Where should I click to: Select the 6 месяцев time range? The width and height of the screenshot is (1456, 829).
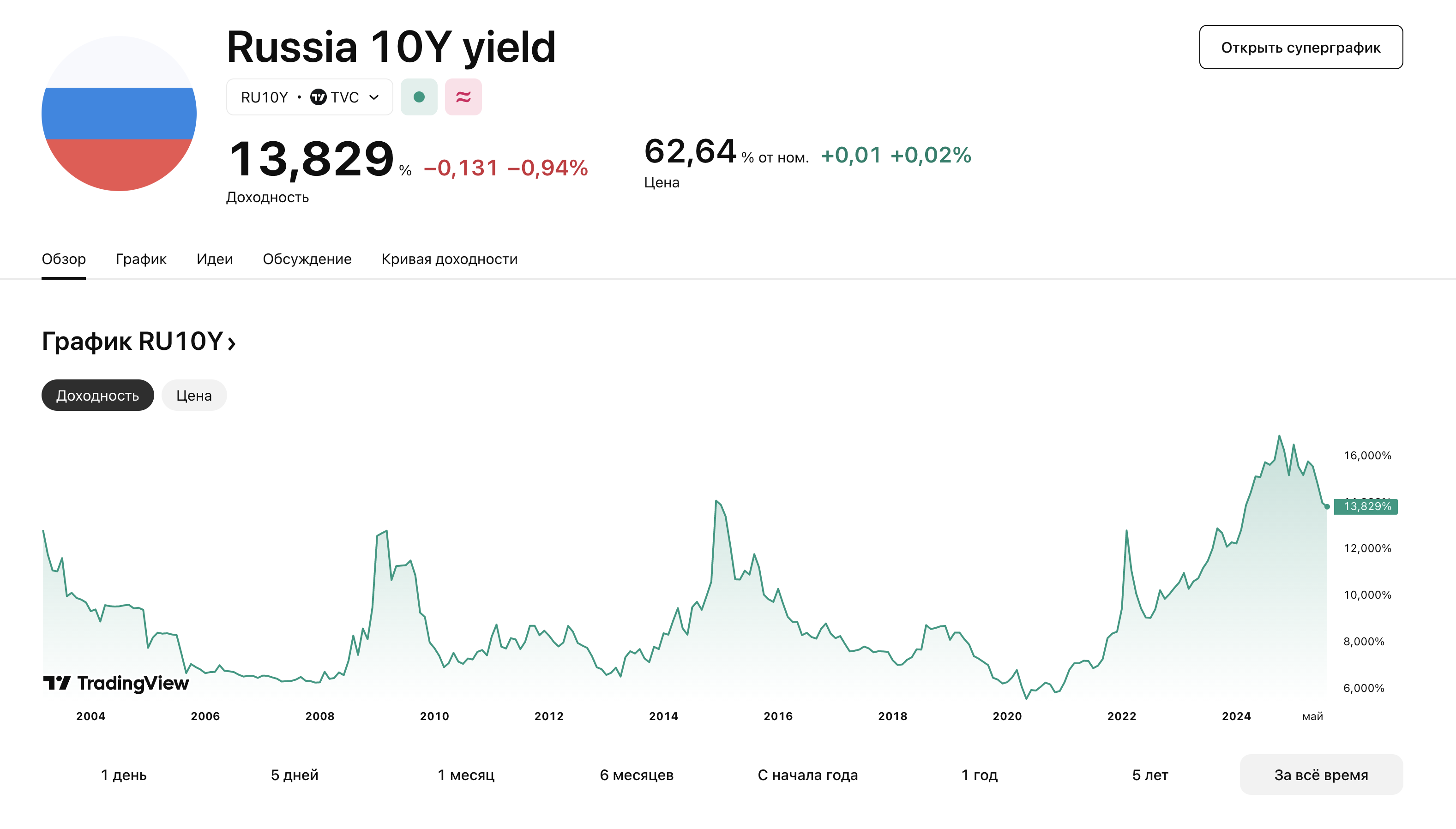(637, 775)
